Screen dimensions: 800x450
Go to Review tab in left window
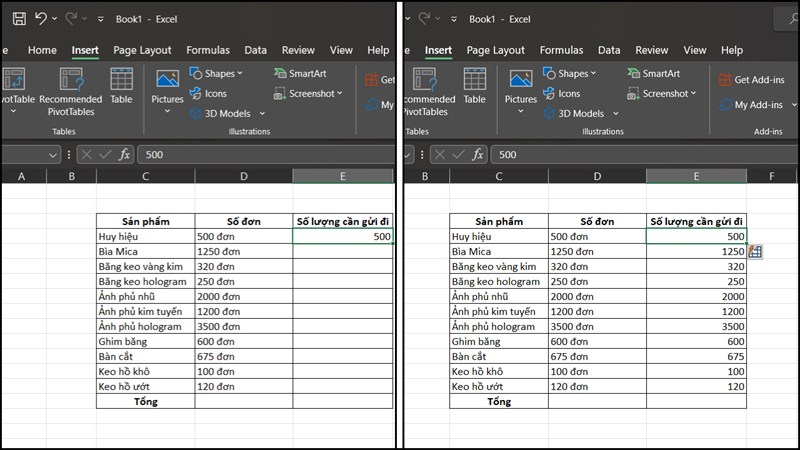click(298, 50)
